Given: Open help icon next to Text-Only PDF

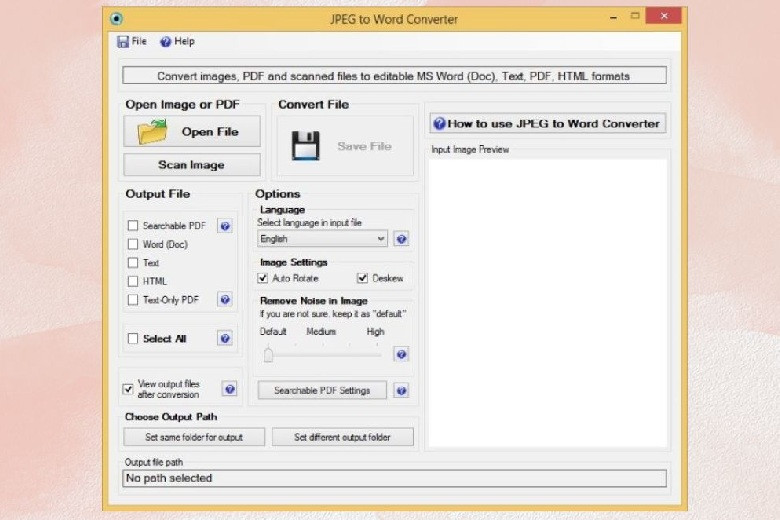Looking at the screenshot, I should point(225,300).
